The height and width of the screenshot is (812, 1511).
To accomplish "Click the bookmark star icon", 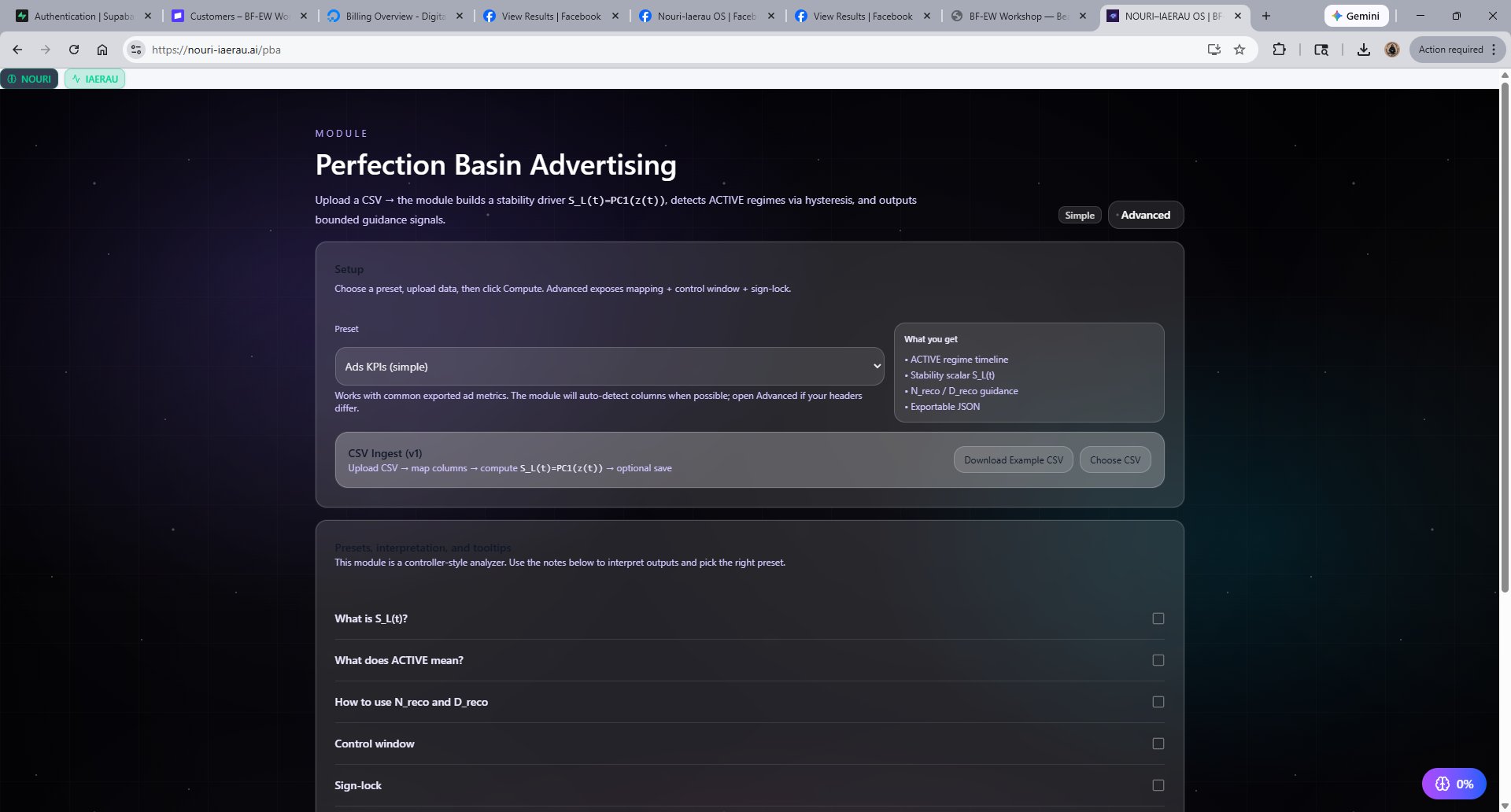I will [1239, 49].
